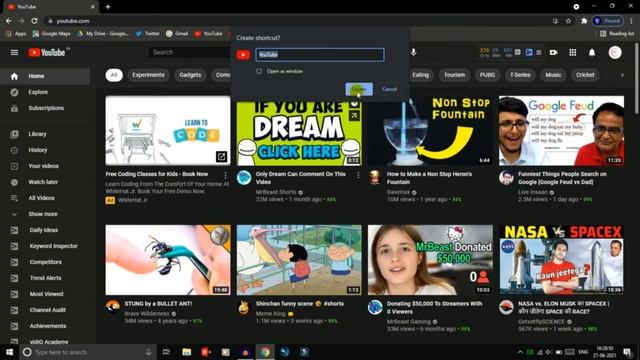Open the Gmail bookmark

pos(177,33)
